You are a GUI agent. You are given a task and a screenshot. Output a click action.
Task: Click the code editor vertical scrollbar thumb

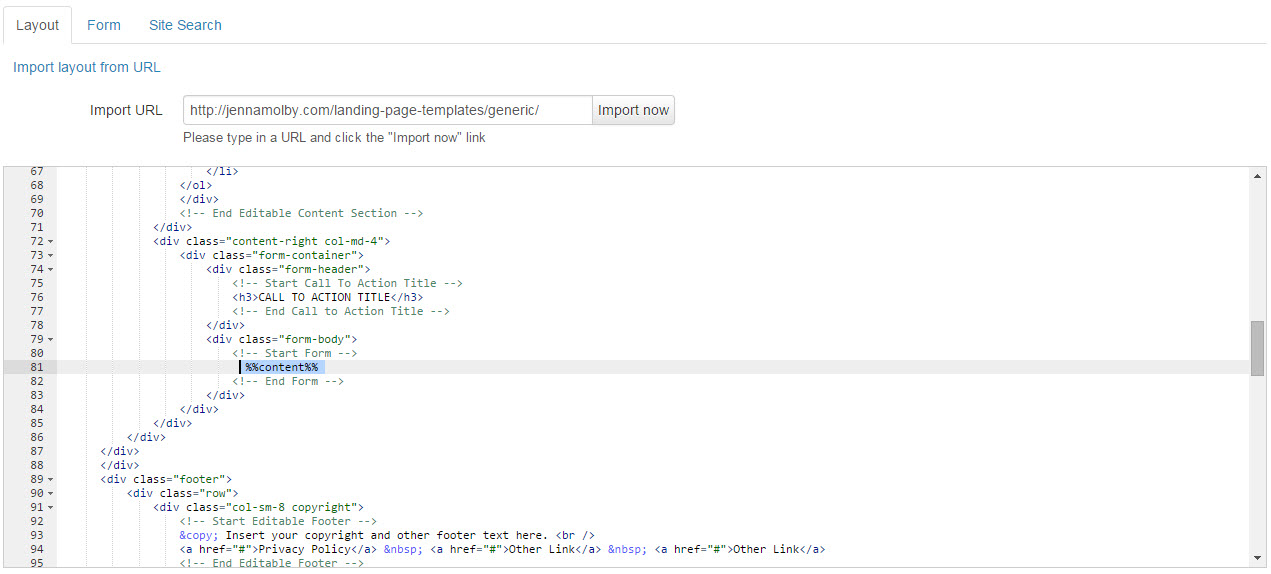point(1257,347)
